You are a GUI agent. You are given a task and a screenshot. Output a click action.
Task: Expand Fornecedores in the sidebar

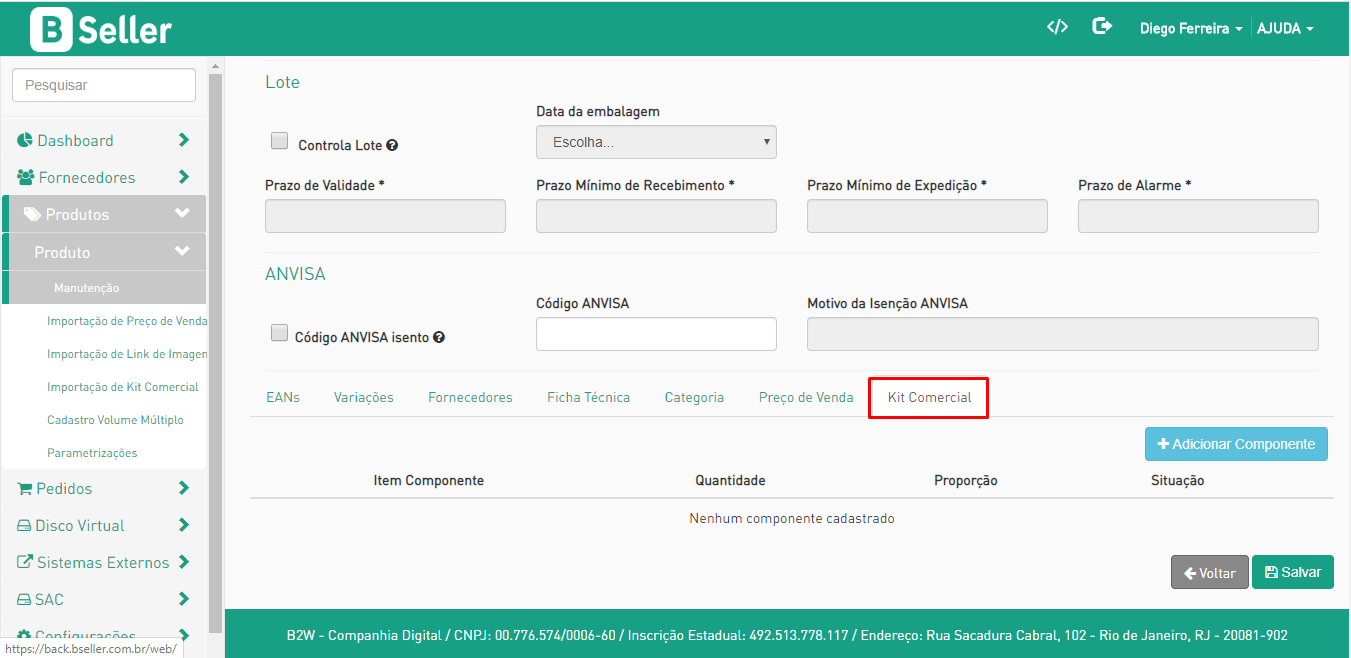tap(86, 178)
